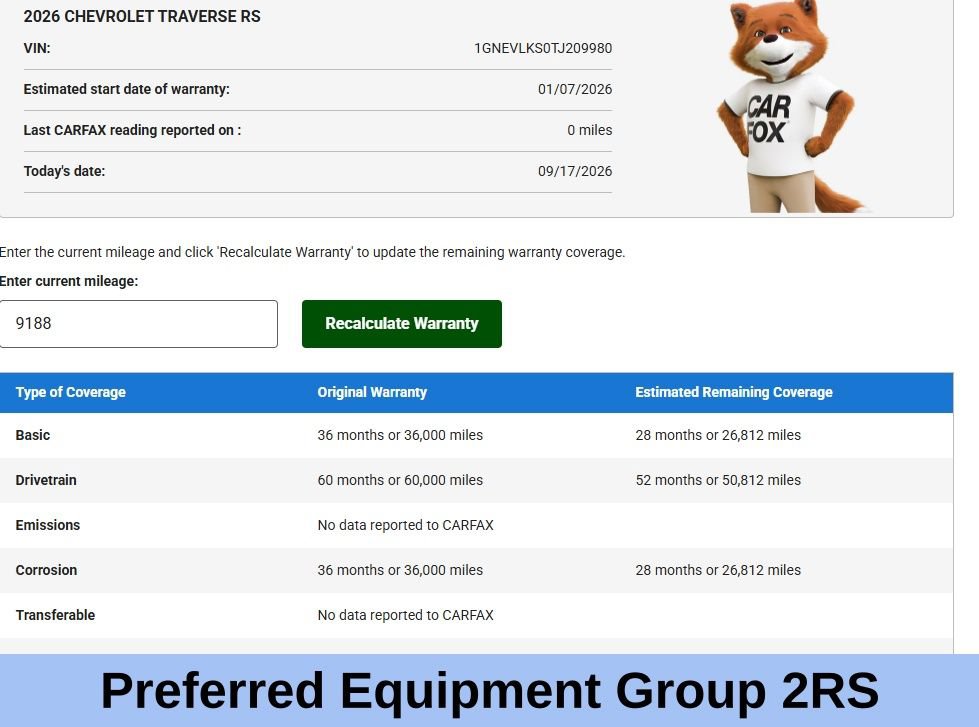
Task: Click the 'Preferred Equipment Group 2RS' banner
Action: tap(490, 690)
